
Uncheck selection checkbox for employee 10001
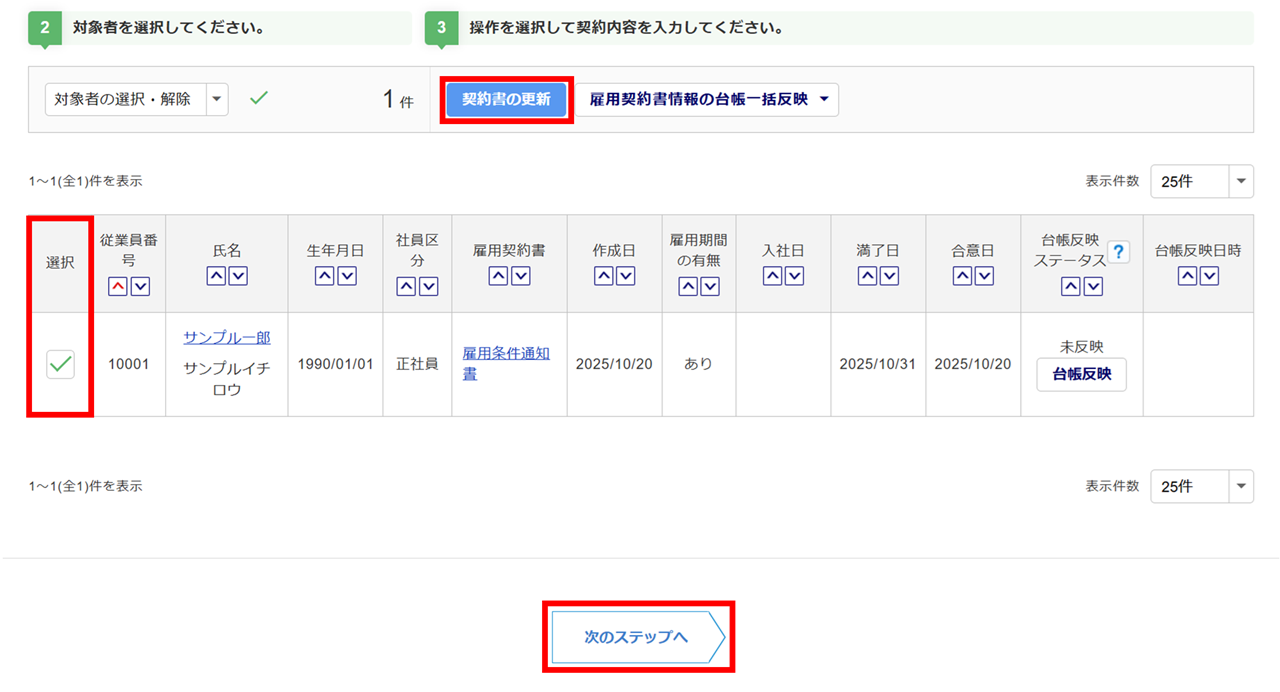61,365
